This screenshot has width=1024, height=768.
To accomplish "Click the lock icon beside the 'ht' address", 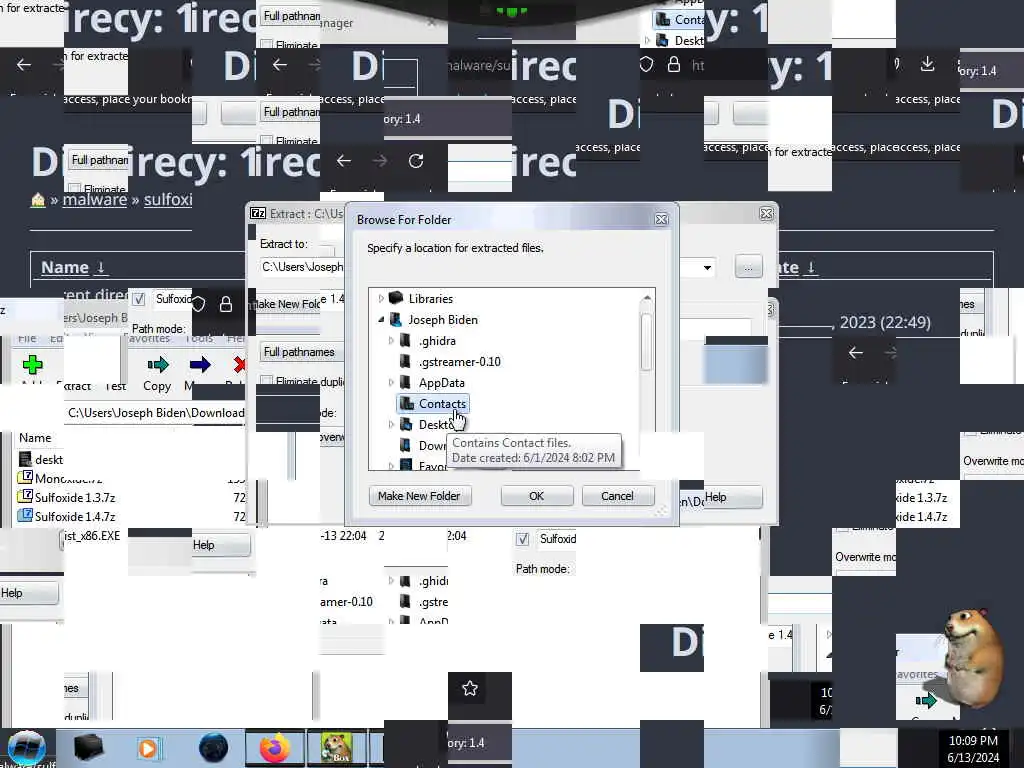I will (x=674, y=65).
